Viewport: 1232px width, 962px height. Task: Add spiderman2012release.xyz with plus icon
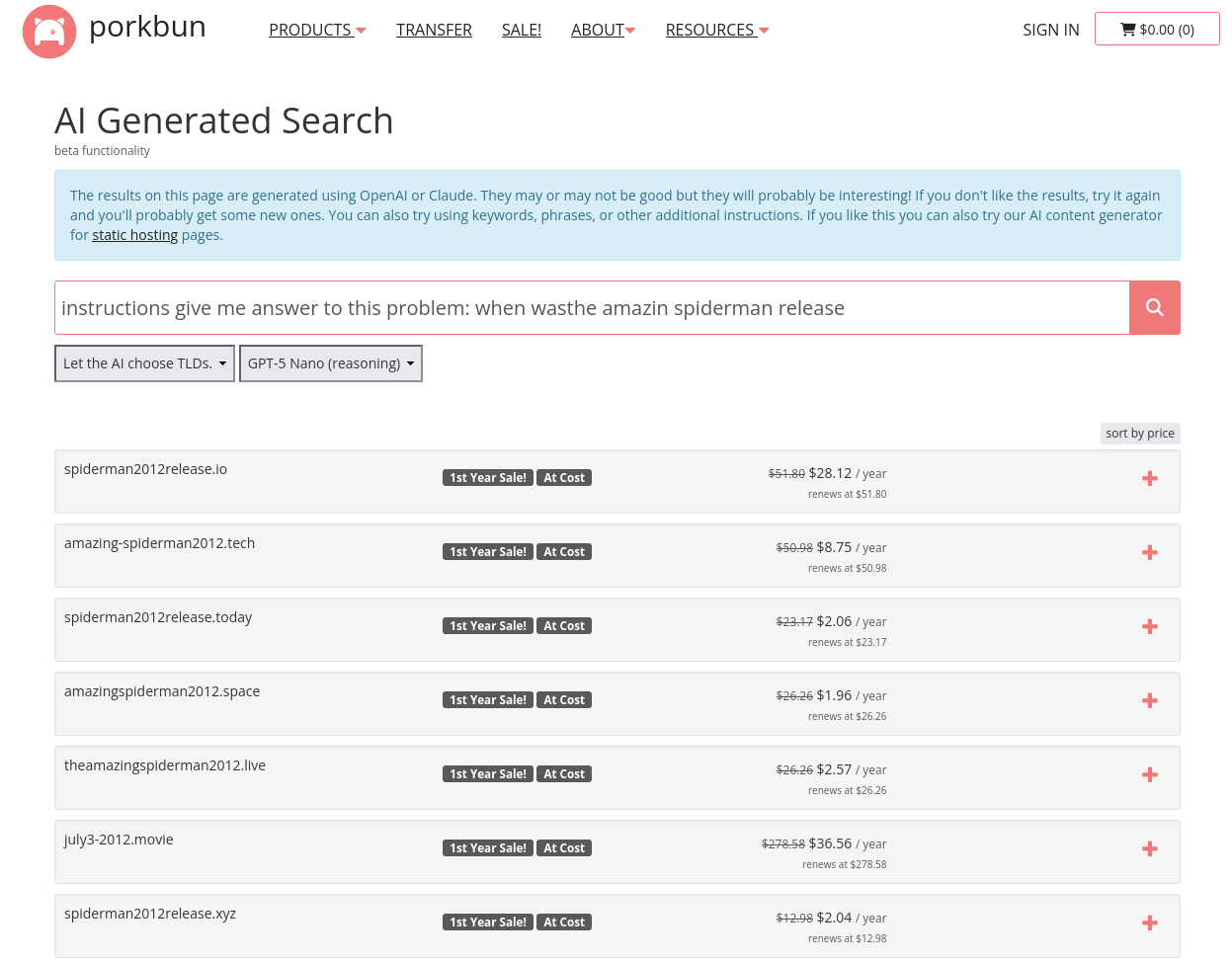click(1150, 922)
